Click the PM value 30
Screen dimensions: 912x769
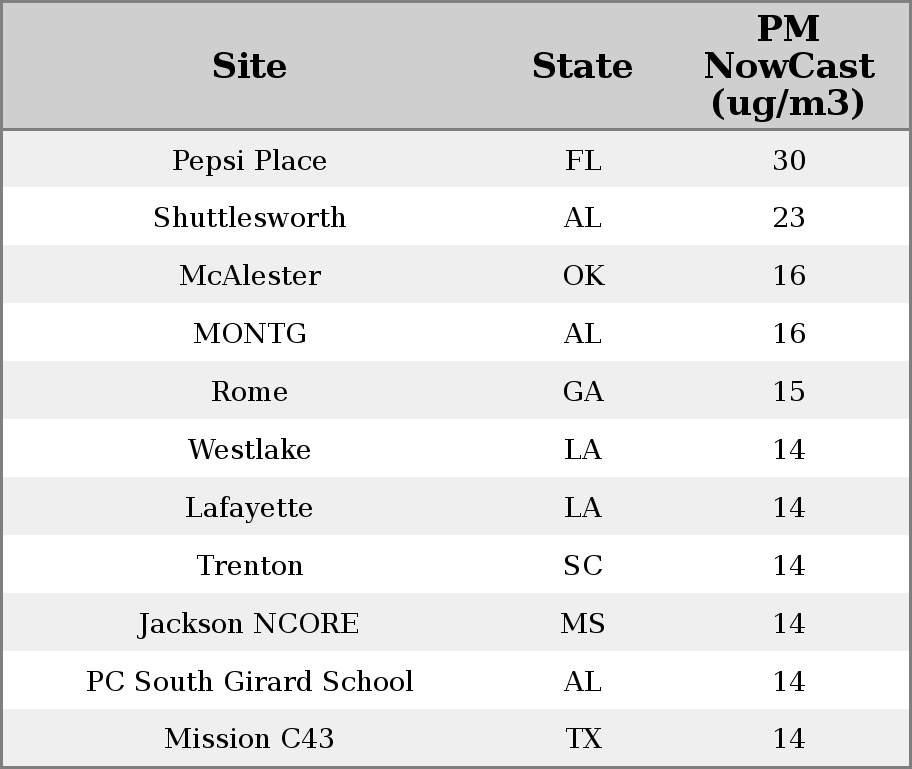click(789, 160)
